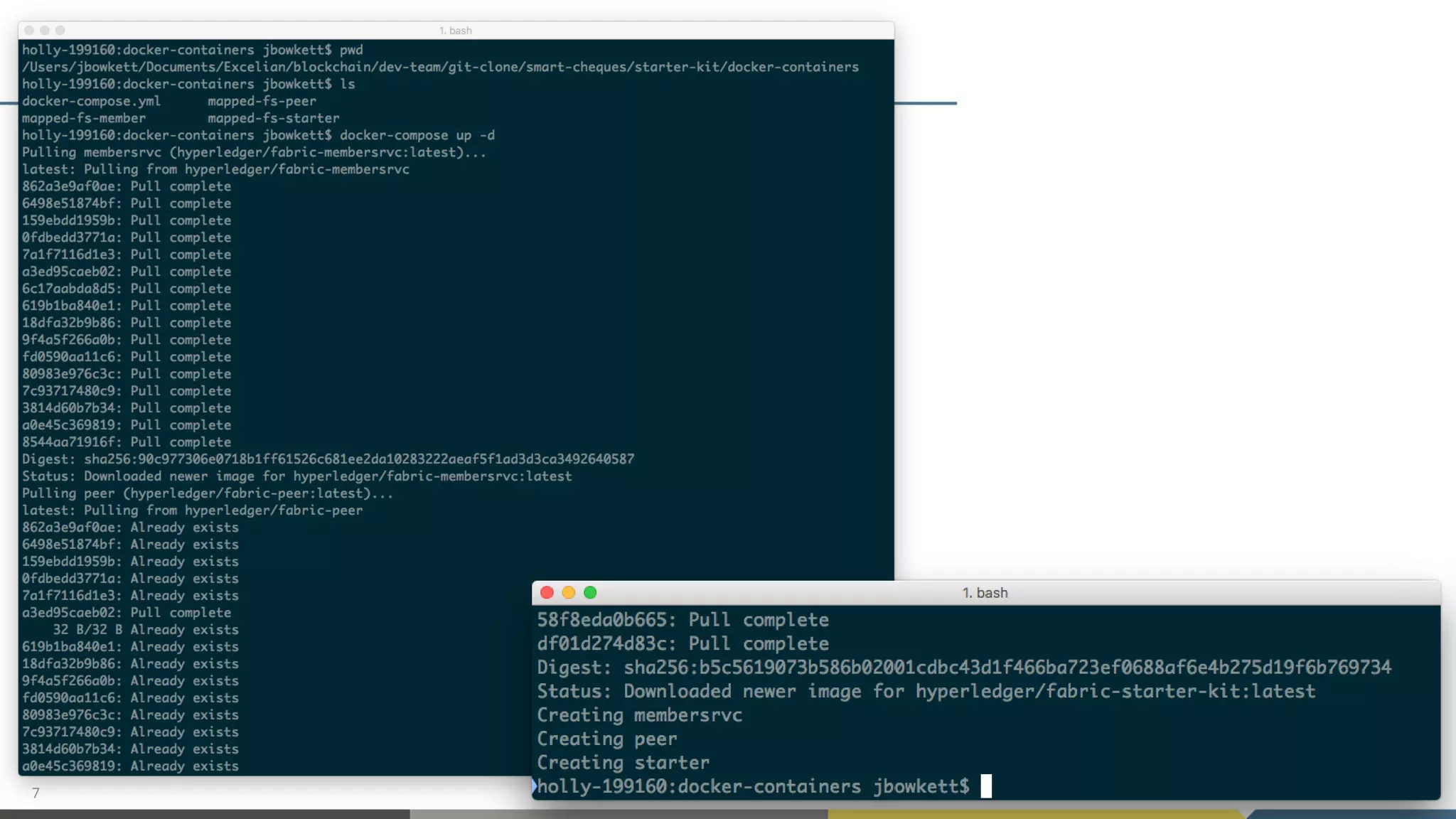Click the pwd output path line
The width and height of the screenshot is (1456, 819).
pyautogui.click(x=440, y=67)
